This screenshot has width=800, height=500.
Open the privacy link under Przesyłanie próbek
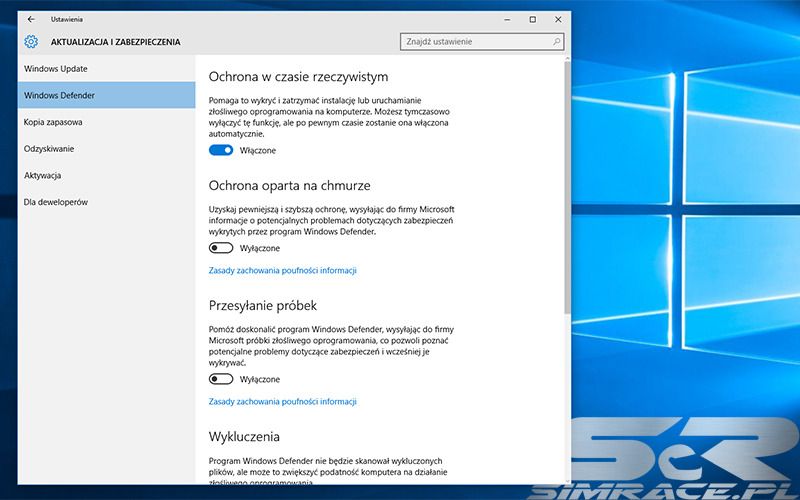tap(282, 401)
